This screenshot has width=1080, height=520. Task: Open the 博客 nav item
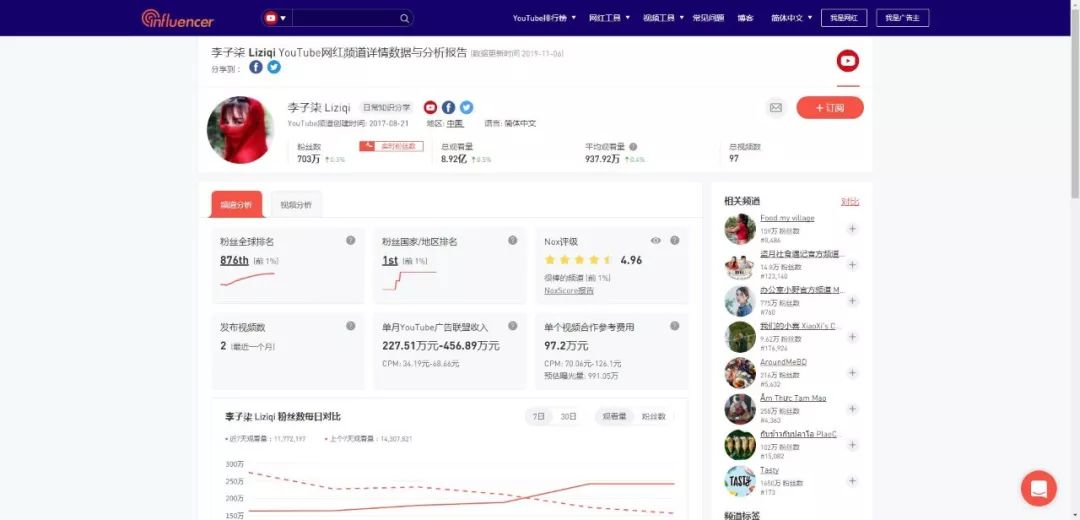pos(745,18)
